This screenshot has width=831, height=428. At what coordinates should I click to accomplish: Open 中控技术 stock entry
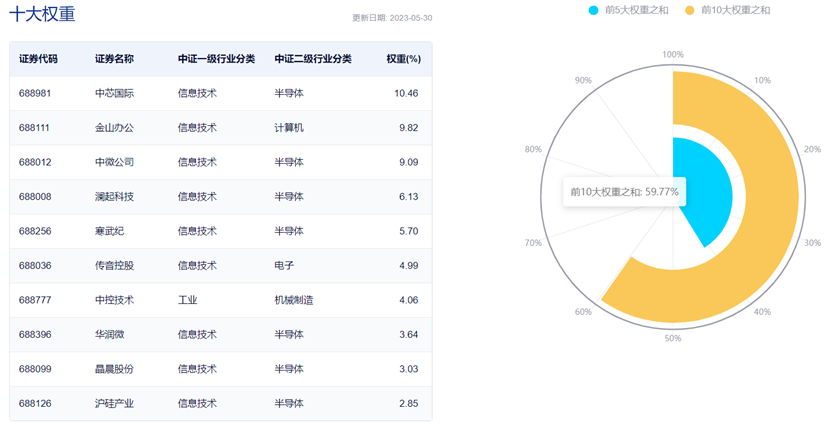114,300
